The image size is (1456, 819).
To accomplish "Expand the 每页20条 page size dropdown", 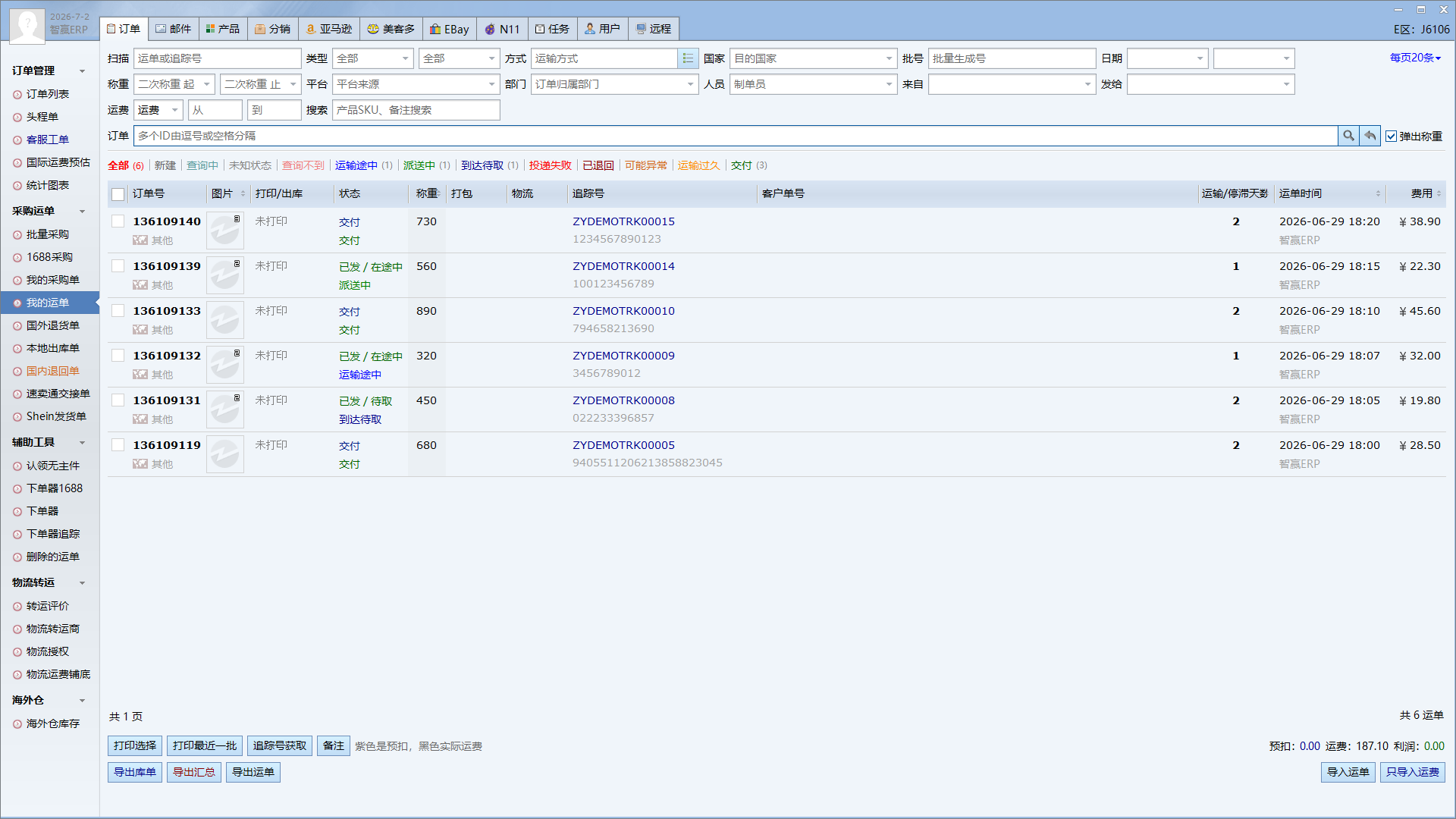I will pos(1415,58).
